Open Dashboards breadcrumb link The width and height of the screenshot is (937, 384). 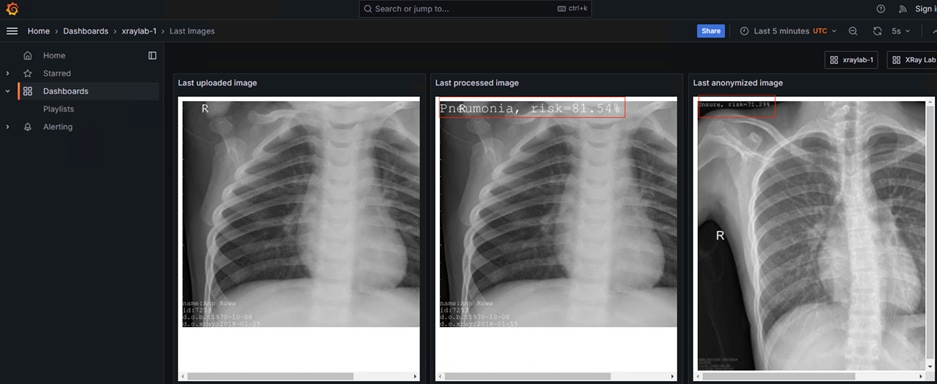point(85,31)
